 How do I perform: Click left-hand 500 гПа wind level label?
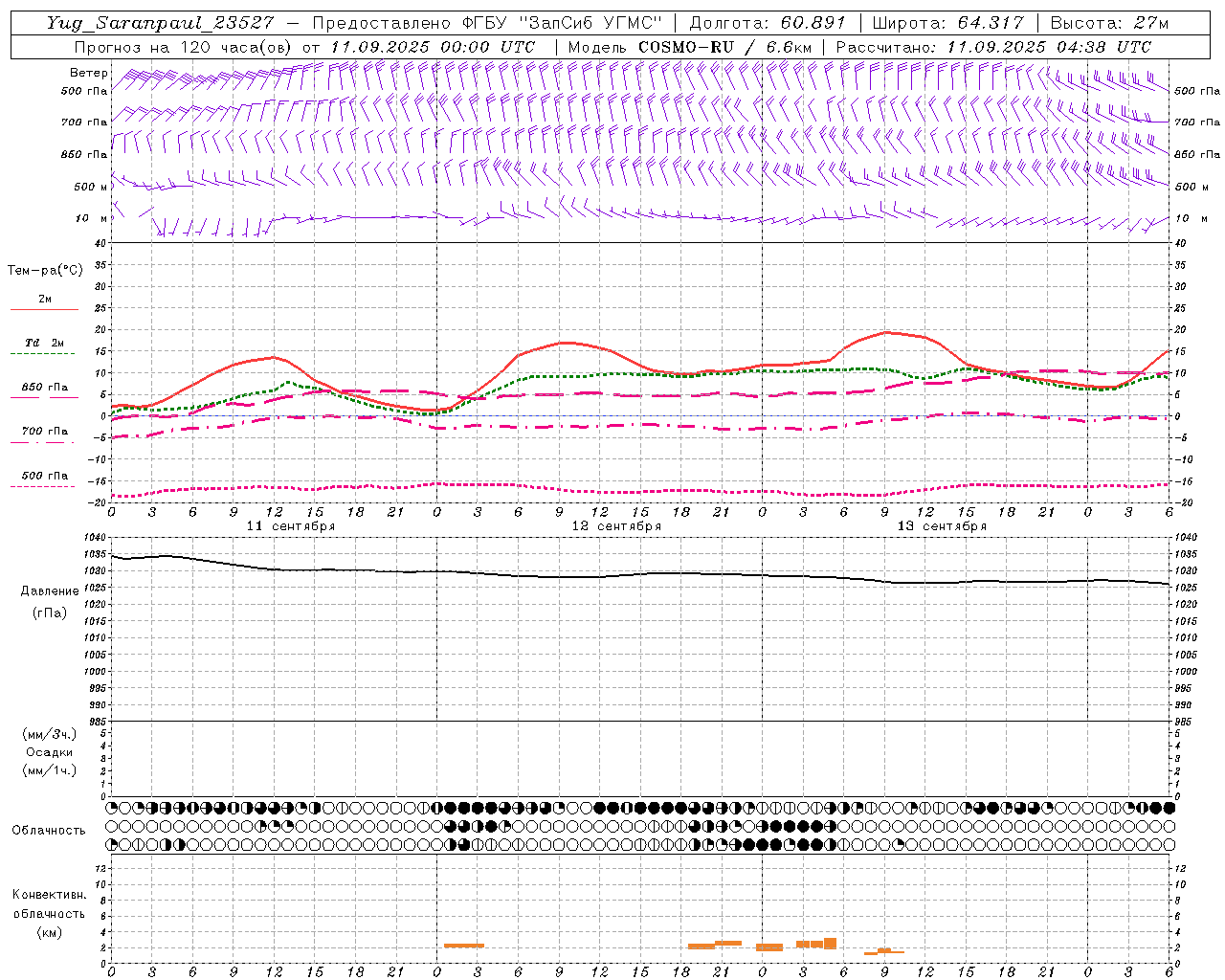[x=84, y=91]
